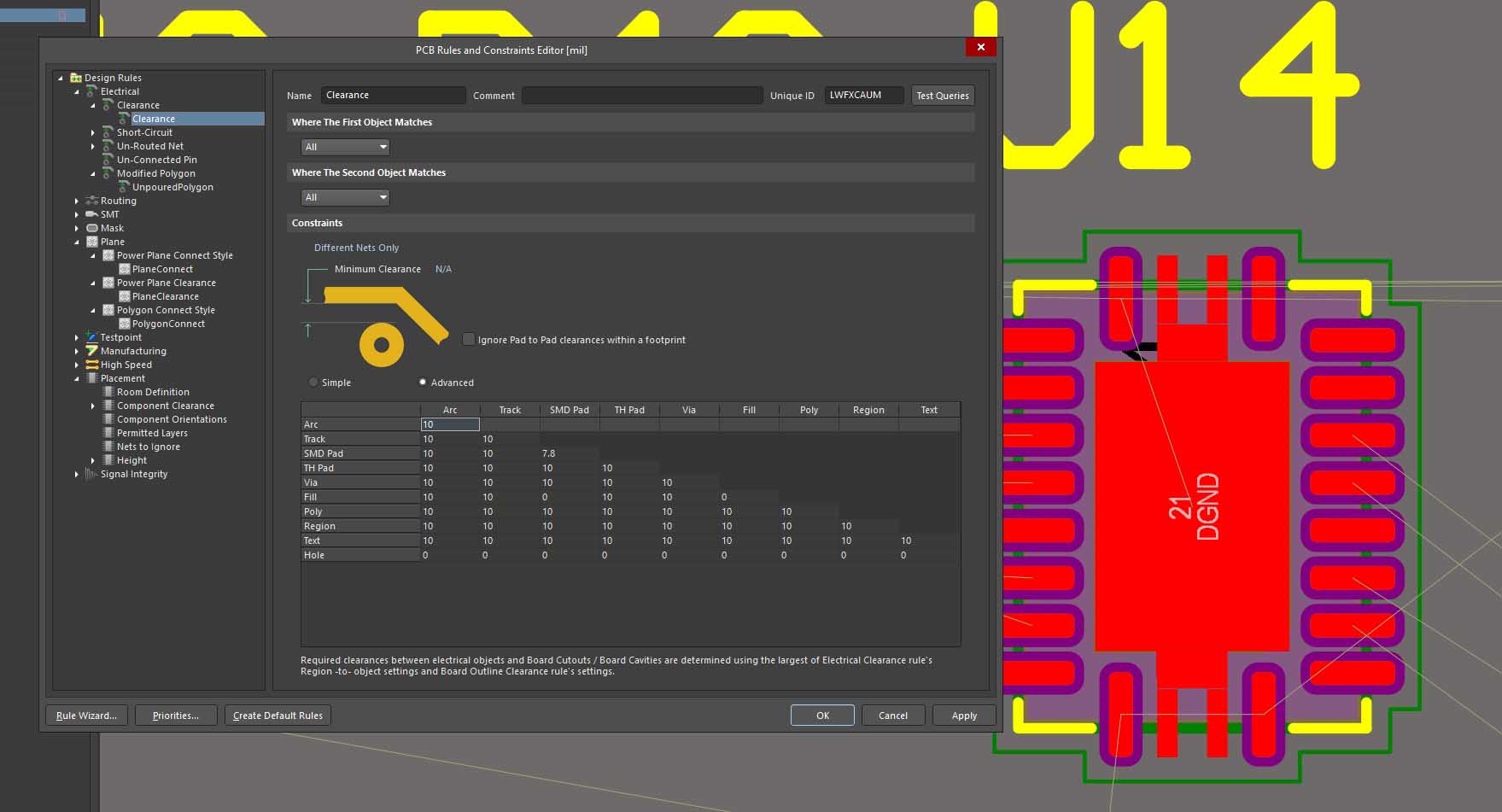Select the Simple constraint mode

(x=313, y=383)
